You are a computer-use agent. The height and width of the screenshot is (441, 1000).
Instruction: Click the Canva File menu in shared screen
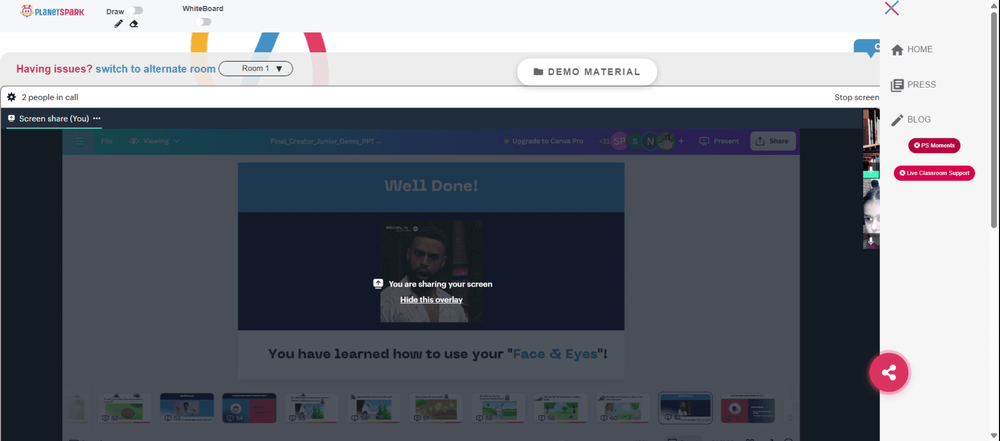pos(107,141)
